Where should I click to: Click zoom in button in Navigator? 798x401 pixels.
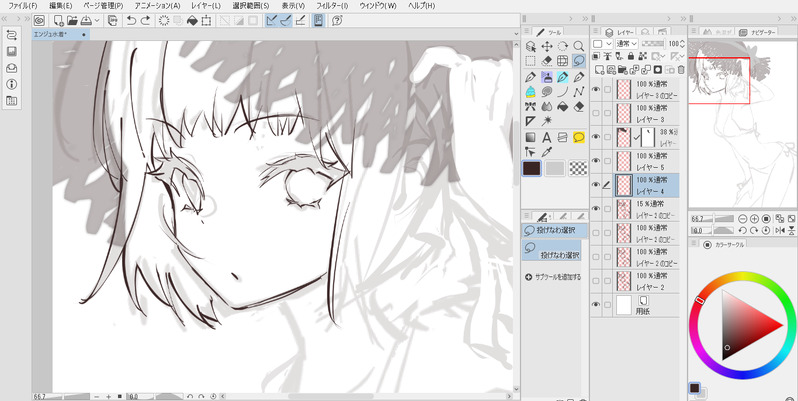pyautogui.click(x=754, y=218)
